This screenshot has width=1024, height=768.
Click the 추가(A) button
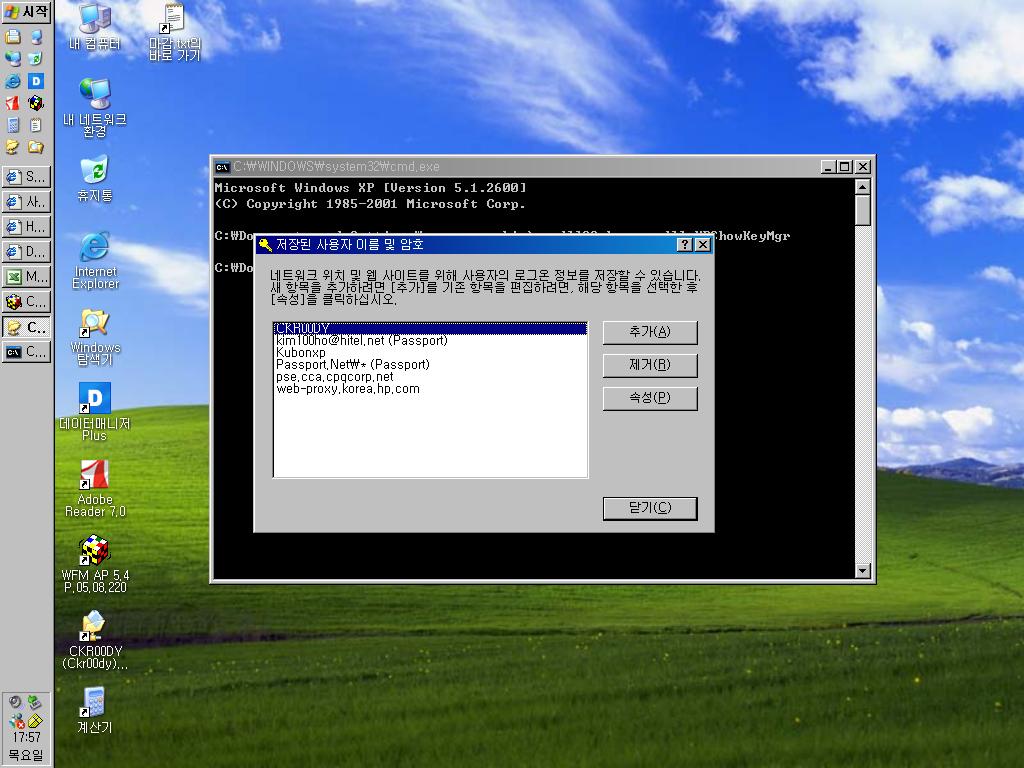tap(650, 332)
